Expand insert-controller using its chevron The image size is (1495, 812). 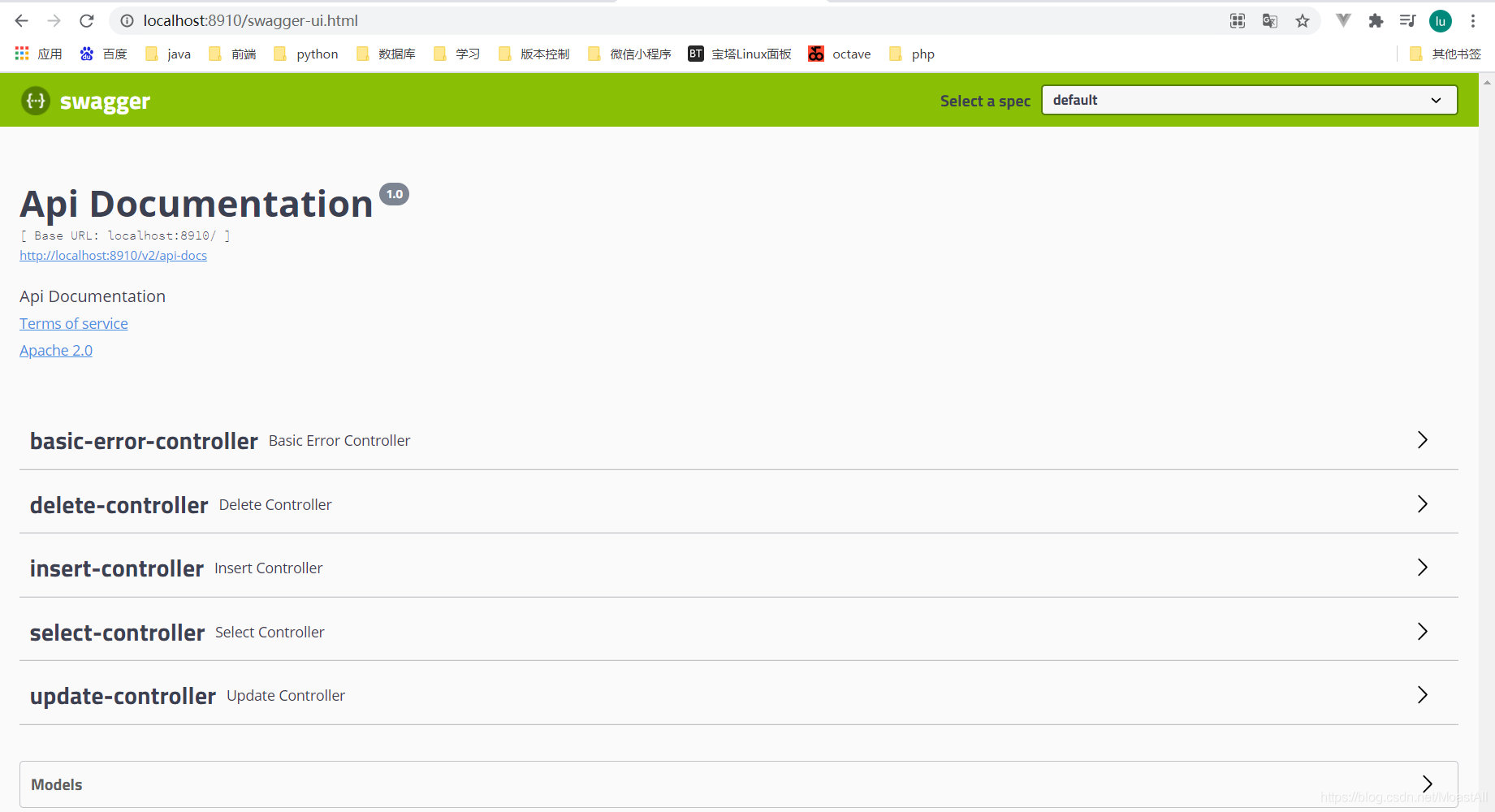coord(1423,568)
